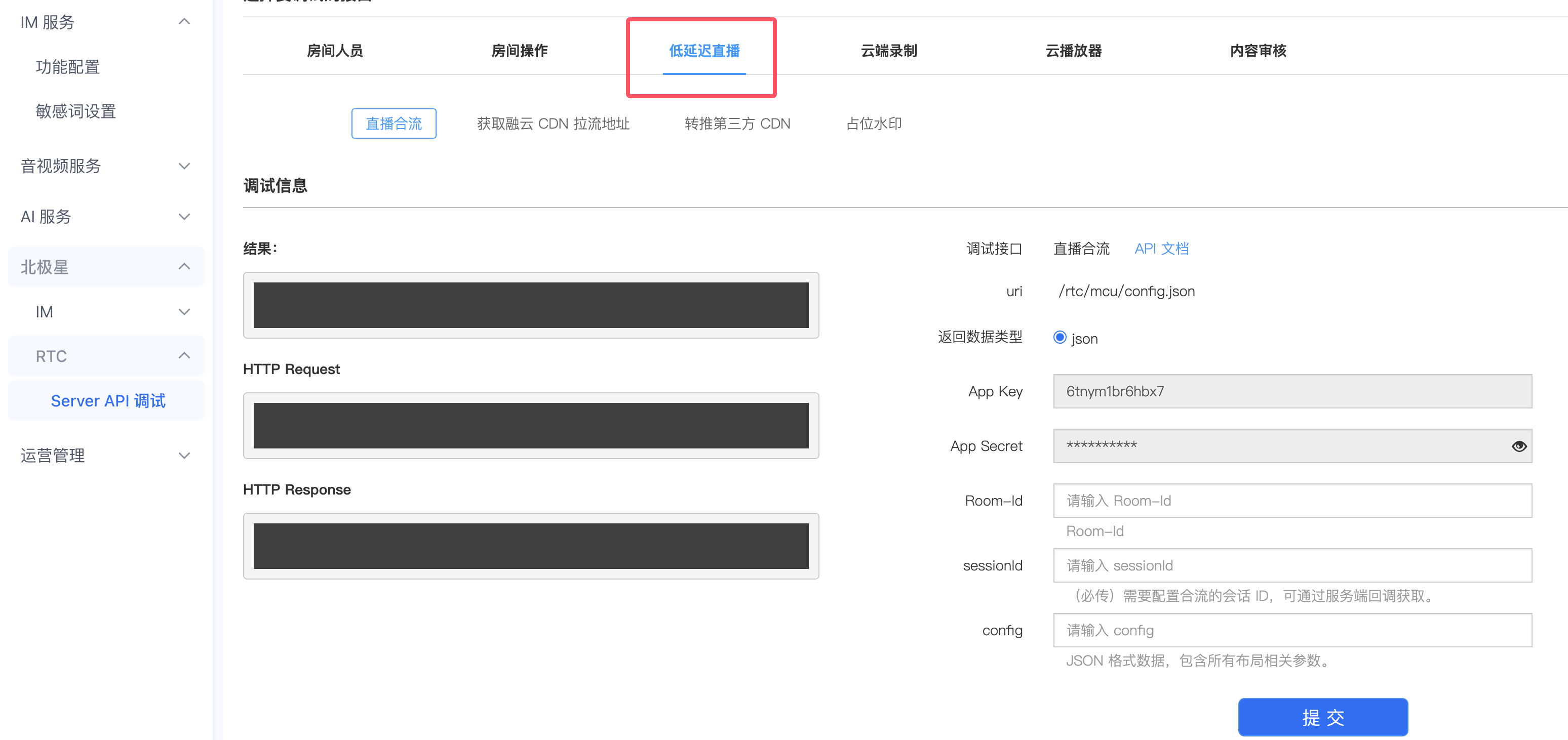Switch to the 房间人员 tab
The image size is (1568, 740).
335,51
